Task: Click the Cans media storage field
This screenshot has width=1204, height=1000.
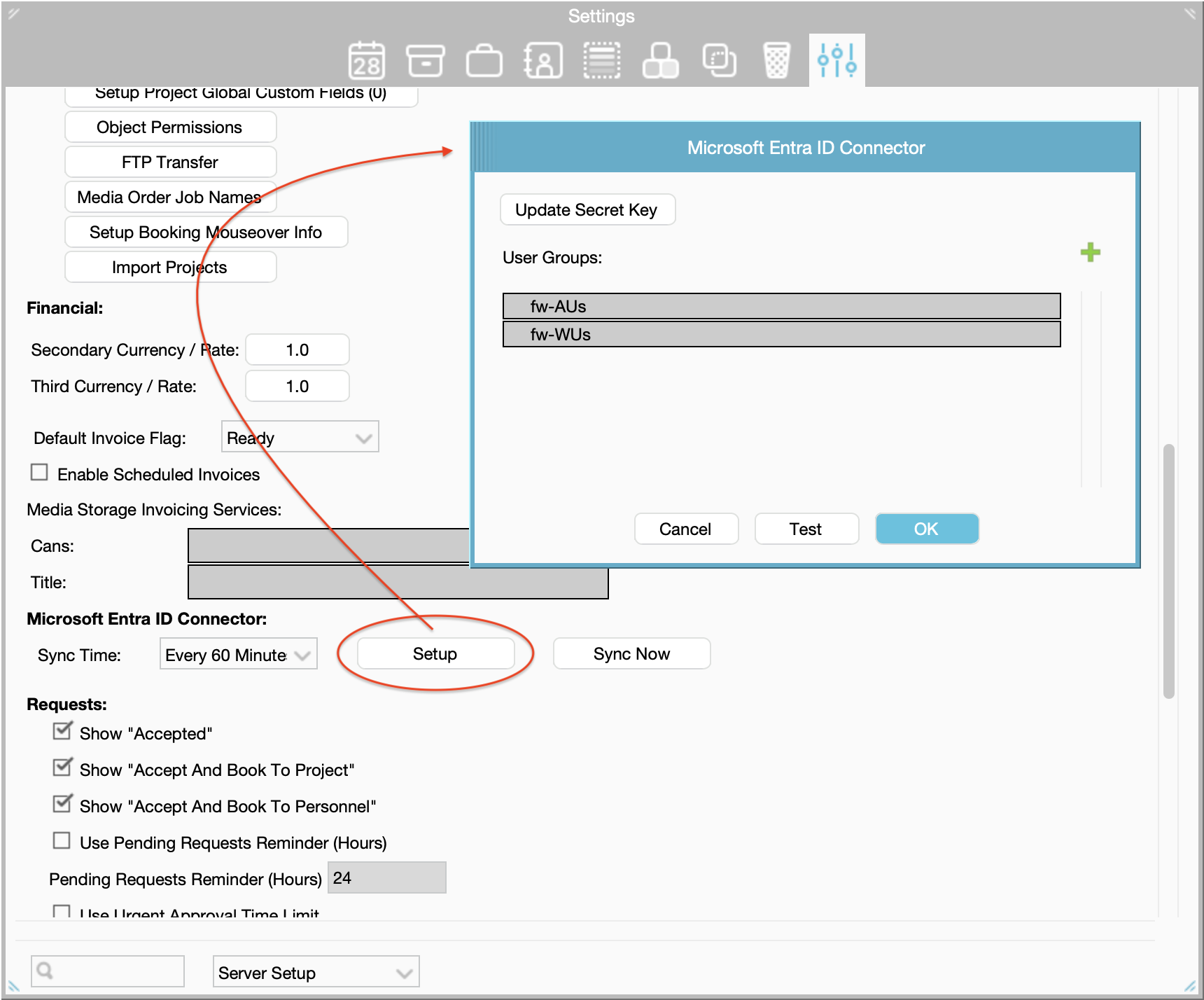Action: pyautogui.click(x=328, y=546)
